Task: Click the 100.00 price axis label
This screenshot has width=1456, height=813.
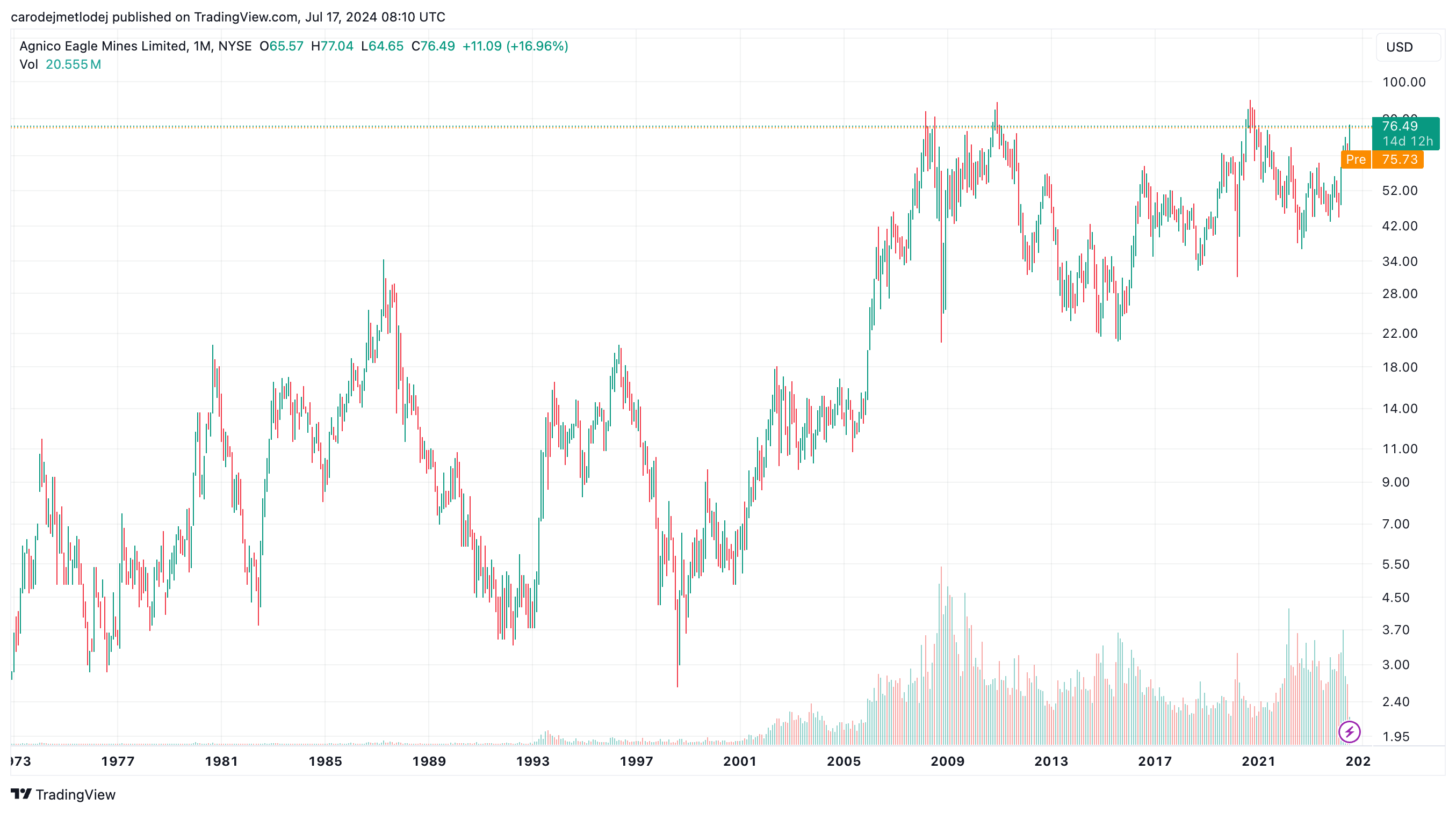Action: click(x=1404, y=82)
